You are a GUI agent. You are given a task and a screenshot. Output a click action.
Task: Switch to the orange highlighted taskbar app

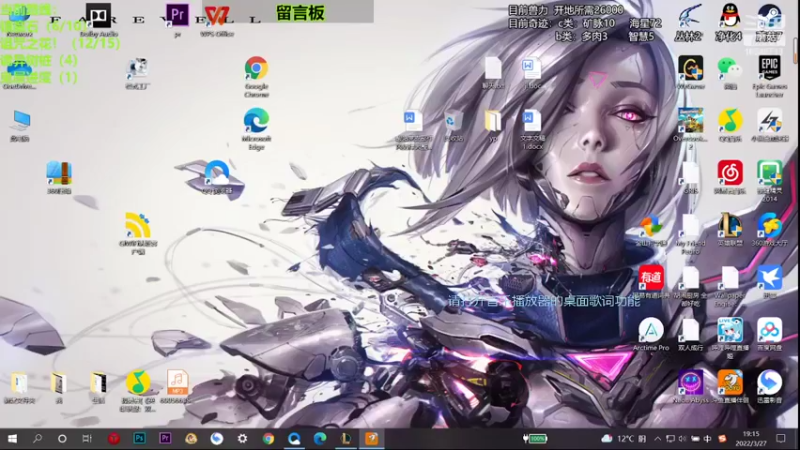click(371, 439)
